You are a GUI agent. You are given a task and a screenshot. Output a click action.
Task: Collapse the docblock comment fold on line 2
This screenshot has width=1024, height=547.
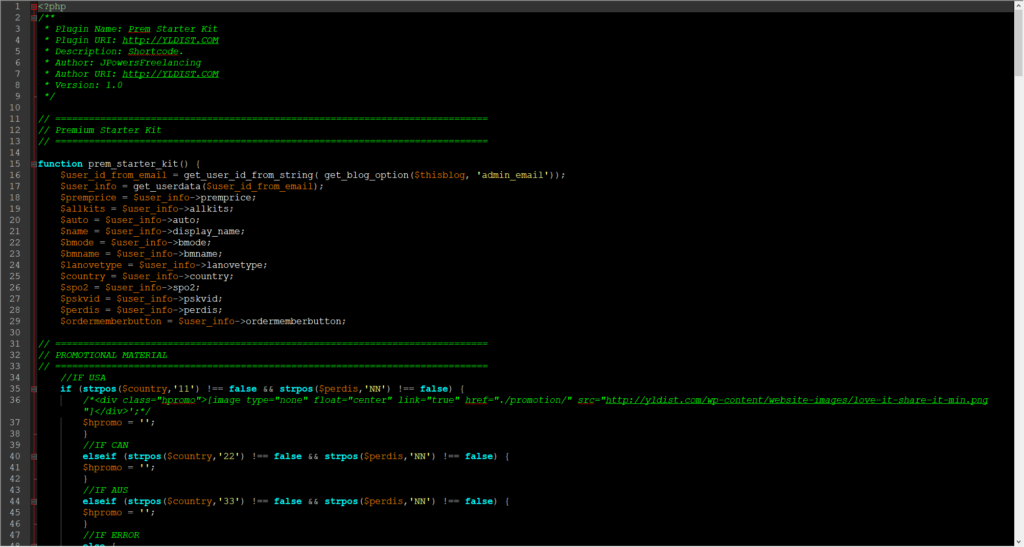[x=35, y=18]
